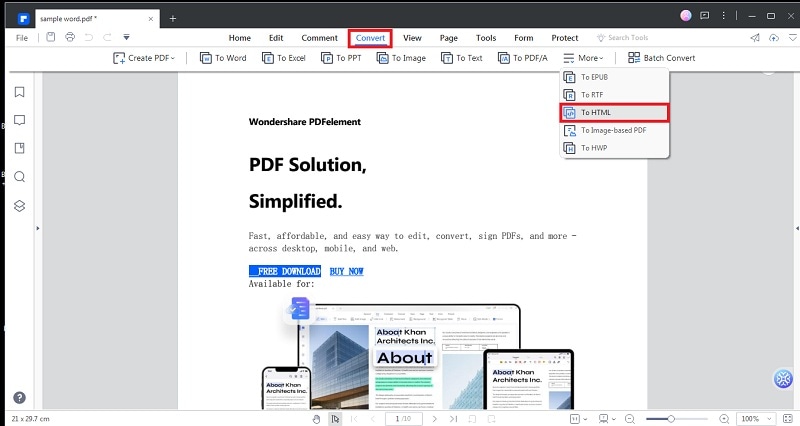Convert the PDF To Image
Viewport: 800px width, 426px height.
click(401, 58)
